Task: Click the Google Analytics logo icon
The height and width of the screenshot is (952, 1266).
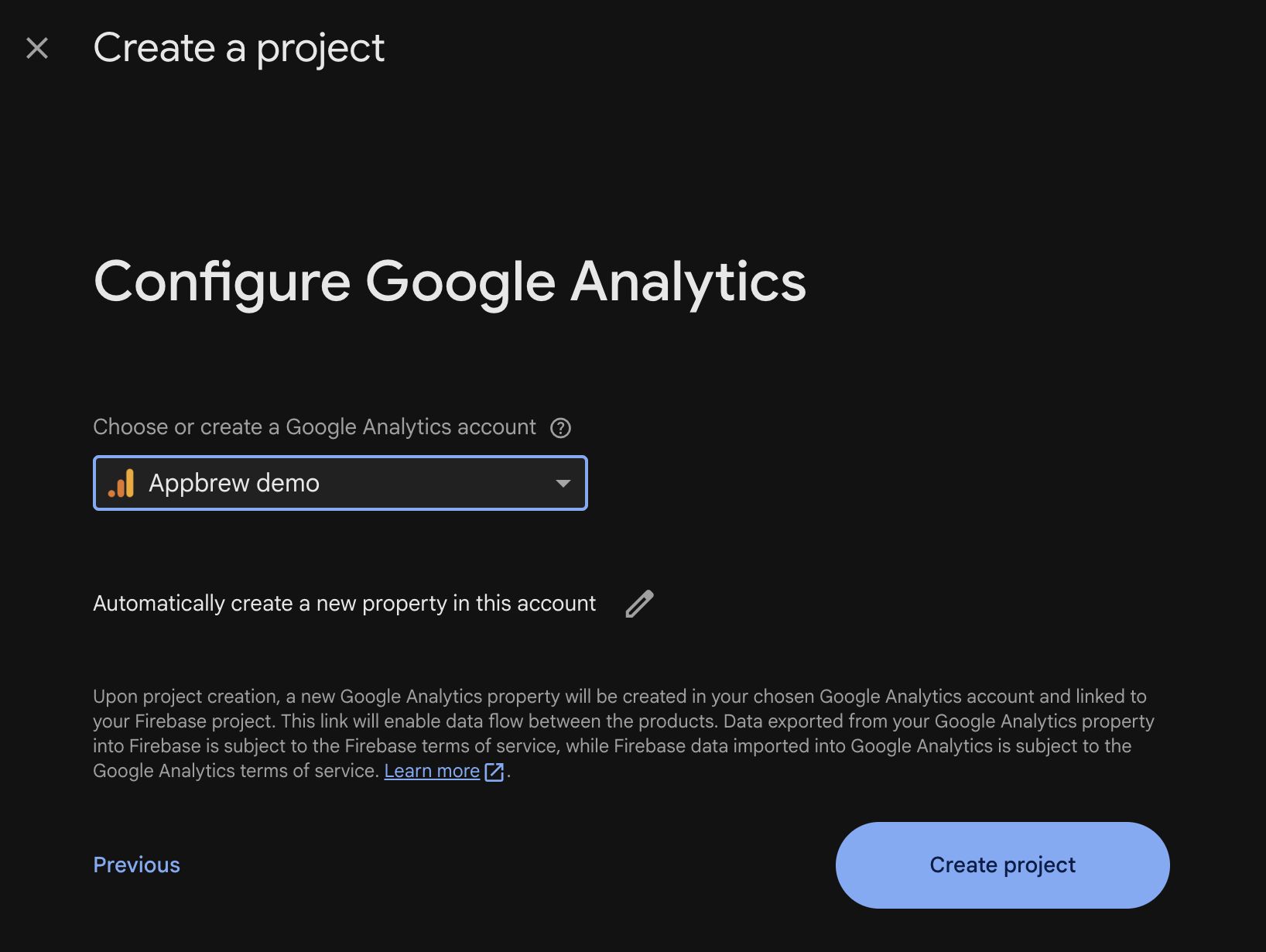Action: pyautogui.click(x=121, y=483)
